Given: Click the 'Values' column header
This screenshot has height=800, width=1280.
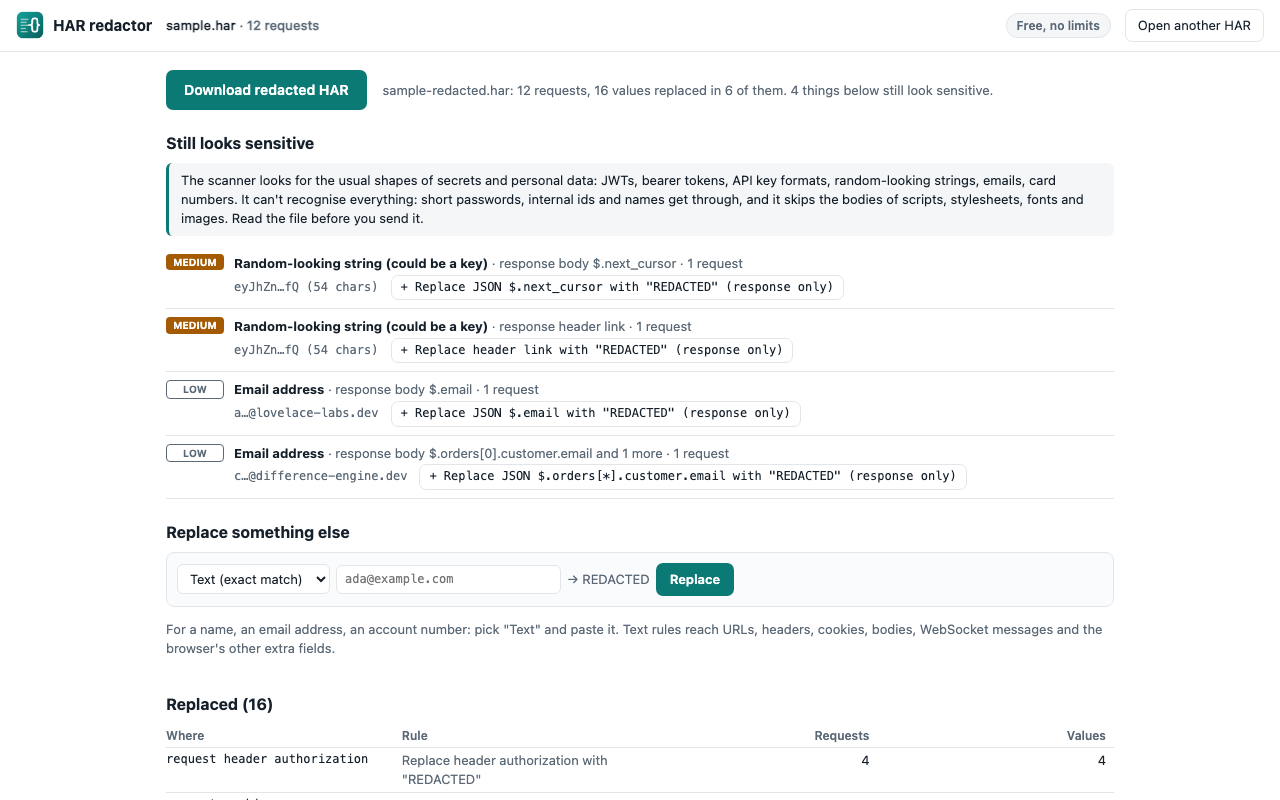Looking at the screenshot, I should (1086, 735).
